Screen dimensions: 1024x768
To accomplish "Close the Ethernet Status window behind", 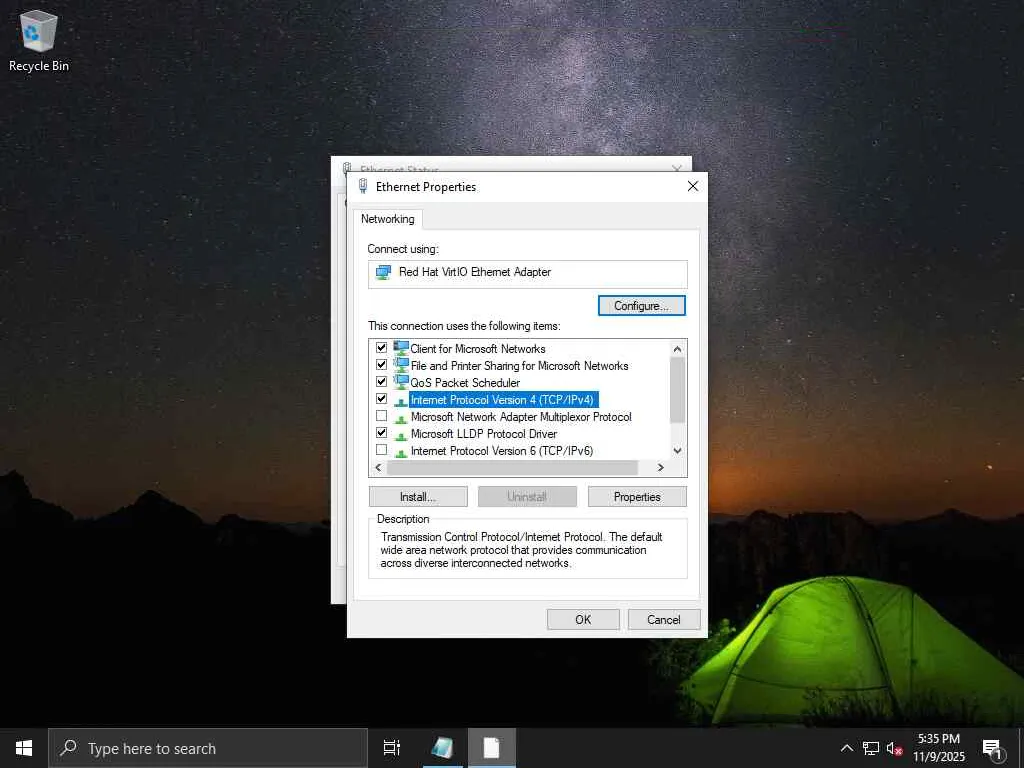I will (x=677, y=167).
